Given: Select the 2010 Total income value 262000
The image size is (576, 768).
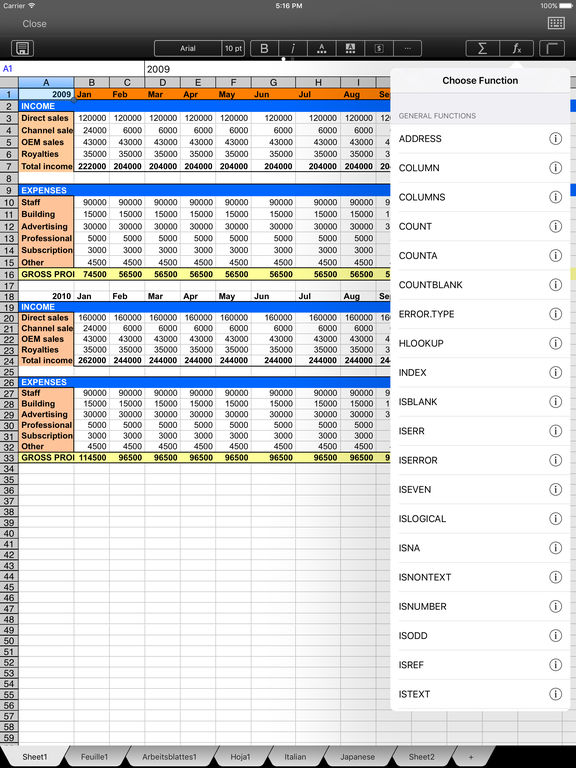Looking at the screenshot, I should pos(92,360).
